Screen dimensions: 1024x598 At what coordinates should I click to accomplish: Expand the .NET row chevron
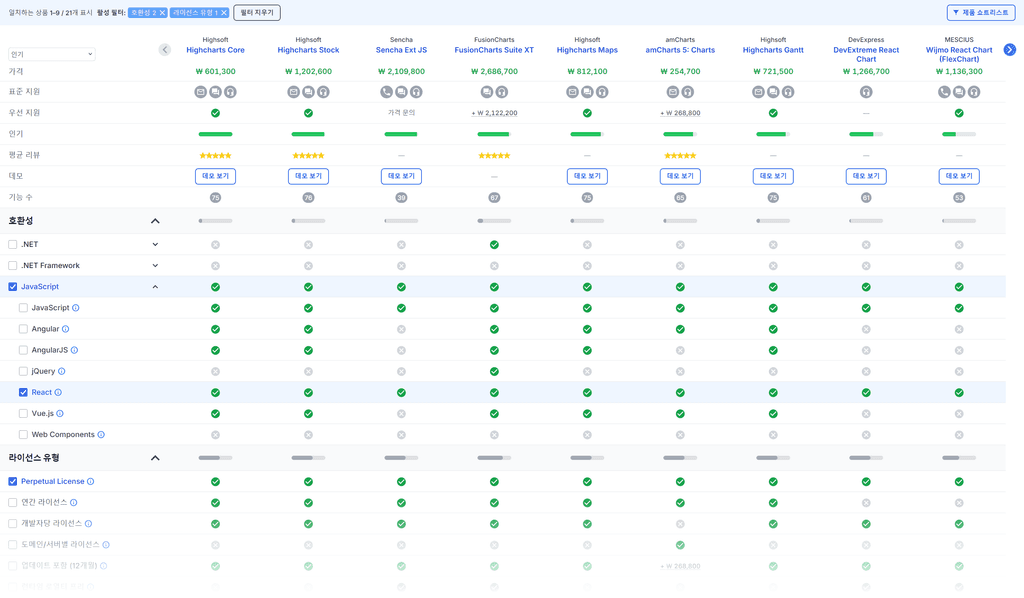click(155, 245)
